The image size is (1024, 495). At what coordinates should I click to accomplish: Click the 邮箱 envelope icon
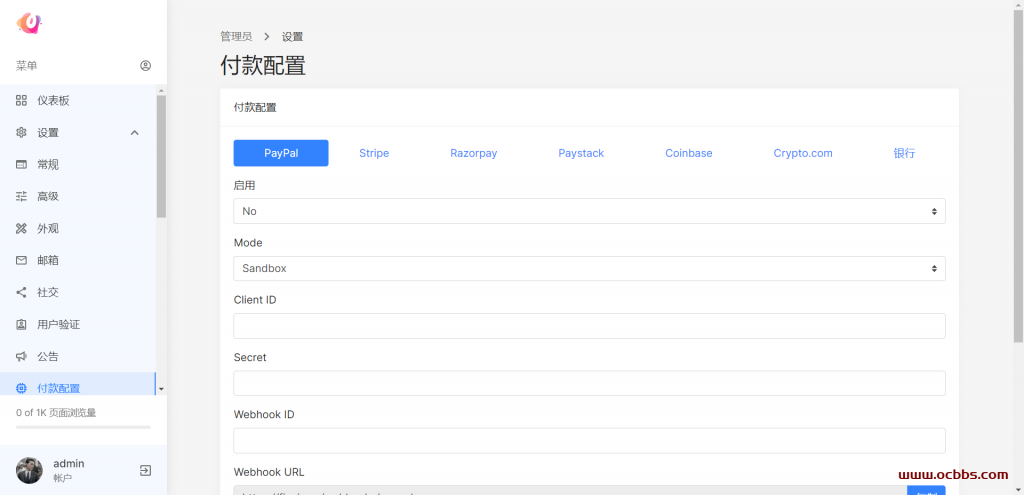pos(21,260)
